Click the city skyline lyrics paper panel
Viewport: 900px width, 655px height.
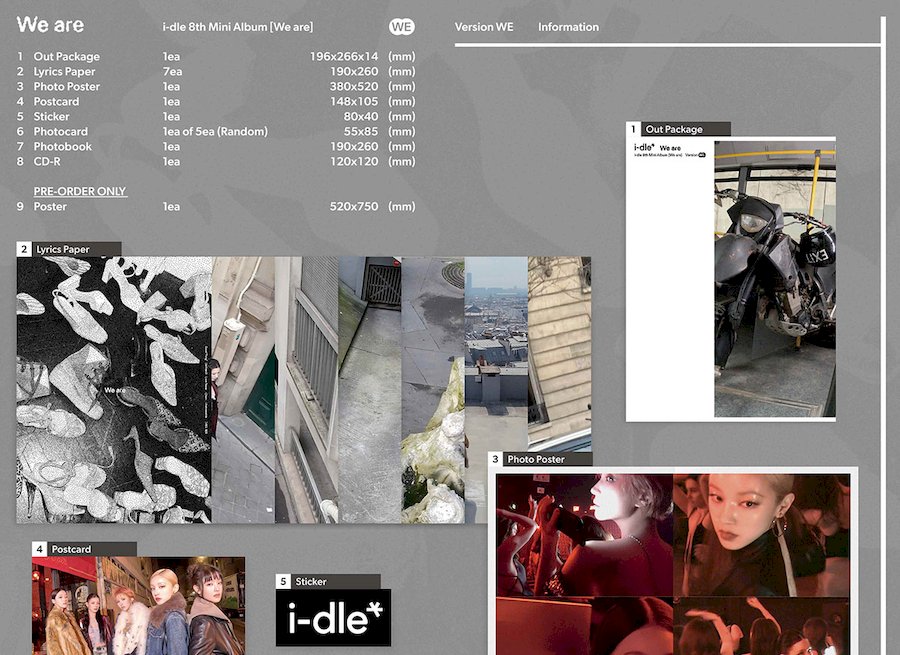[x=496, y=330]
